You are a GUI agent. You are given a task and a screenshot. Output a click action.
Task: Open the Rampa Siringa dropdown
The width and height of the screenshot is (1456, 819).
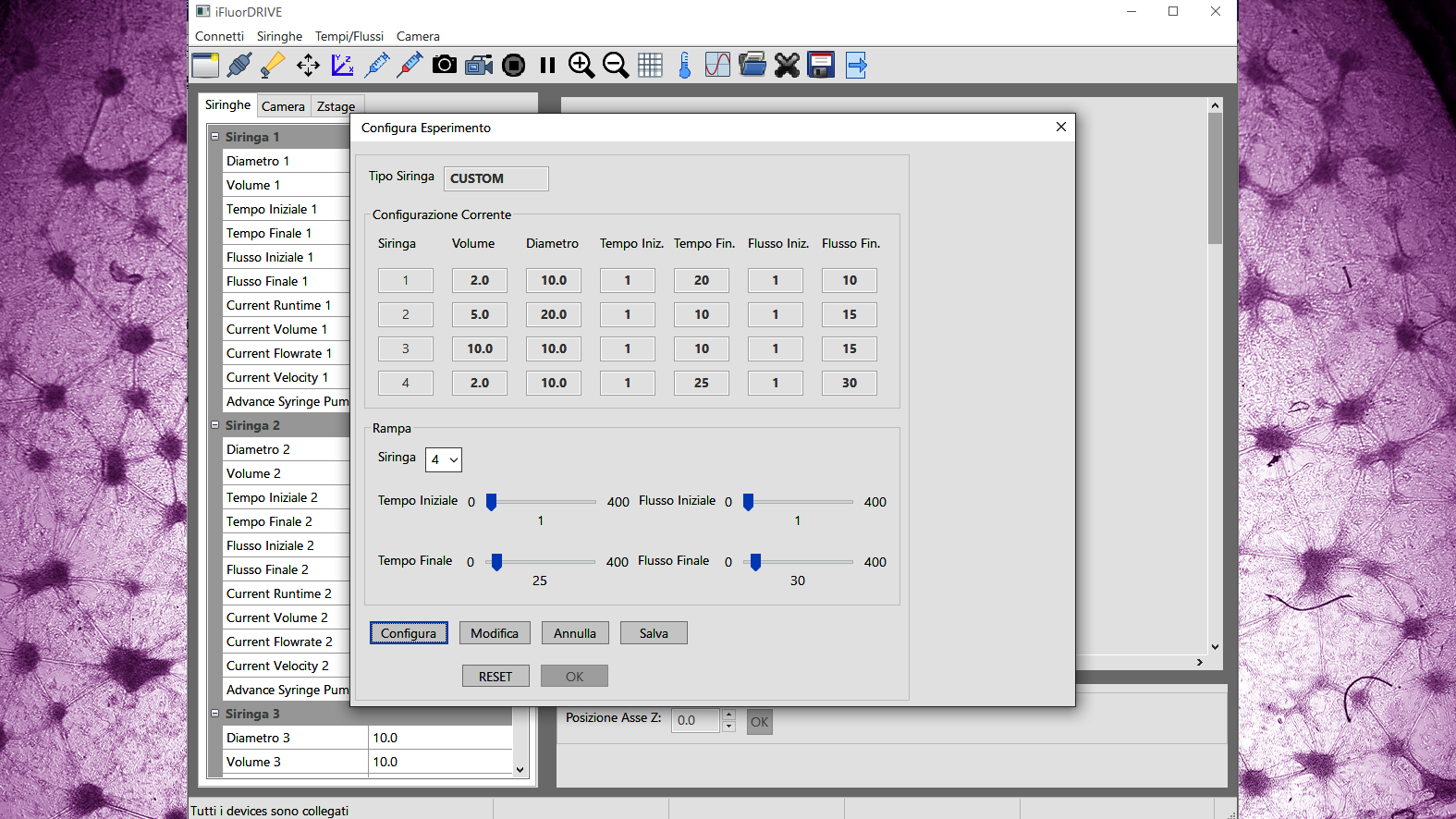pos(444,459)
